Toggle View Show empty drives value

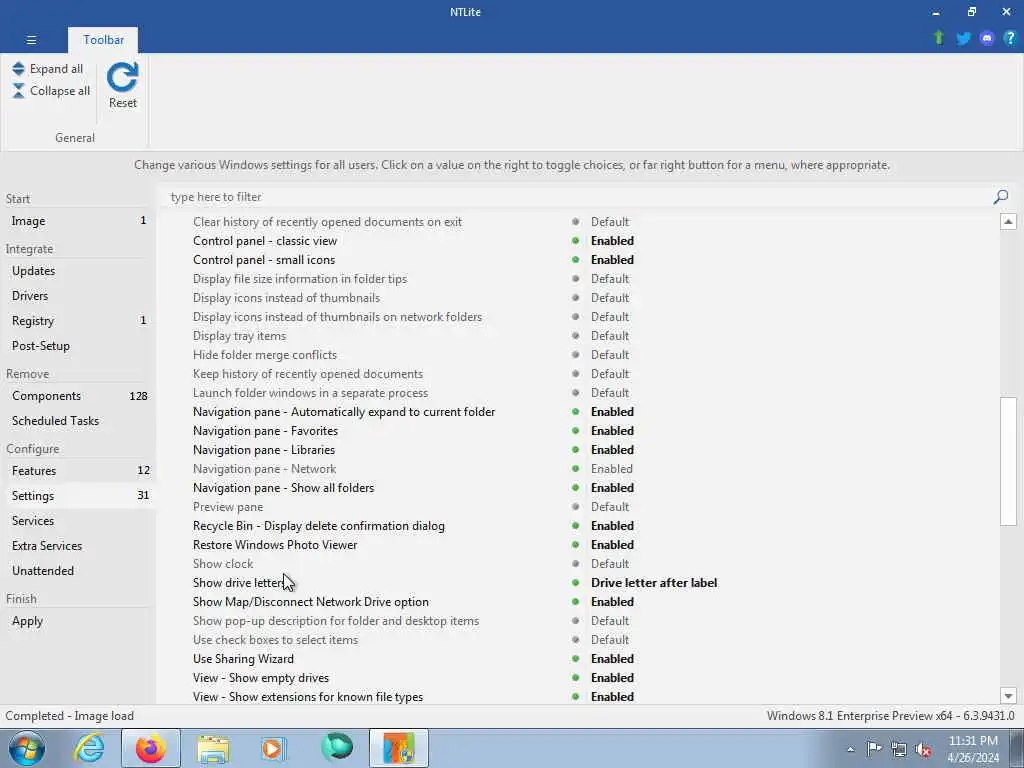point(612,677)
